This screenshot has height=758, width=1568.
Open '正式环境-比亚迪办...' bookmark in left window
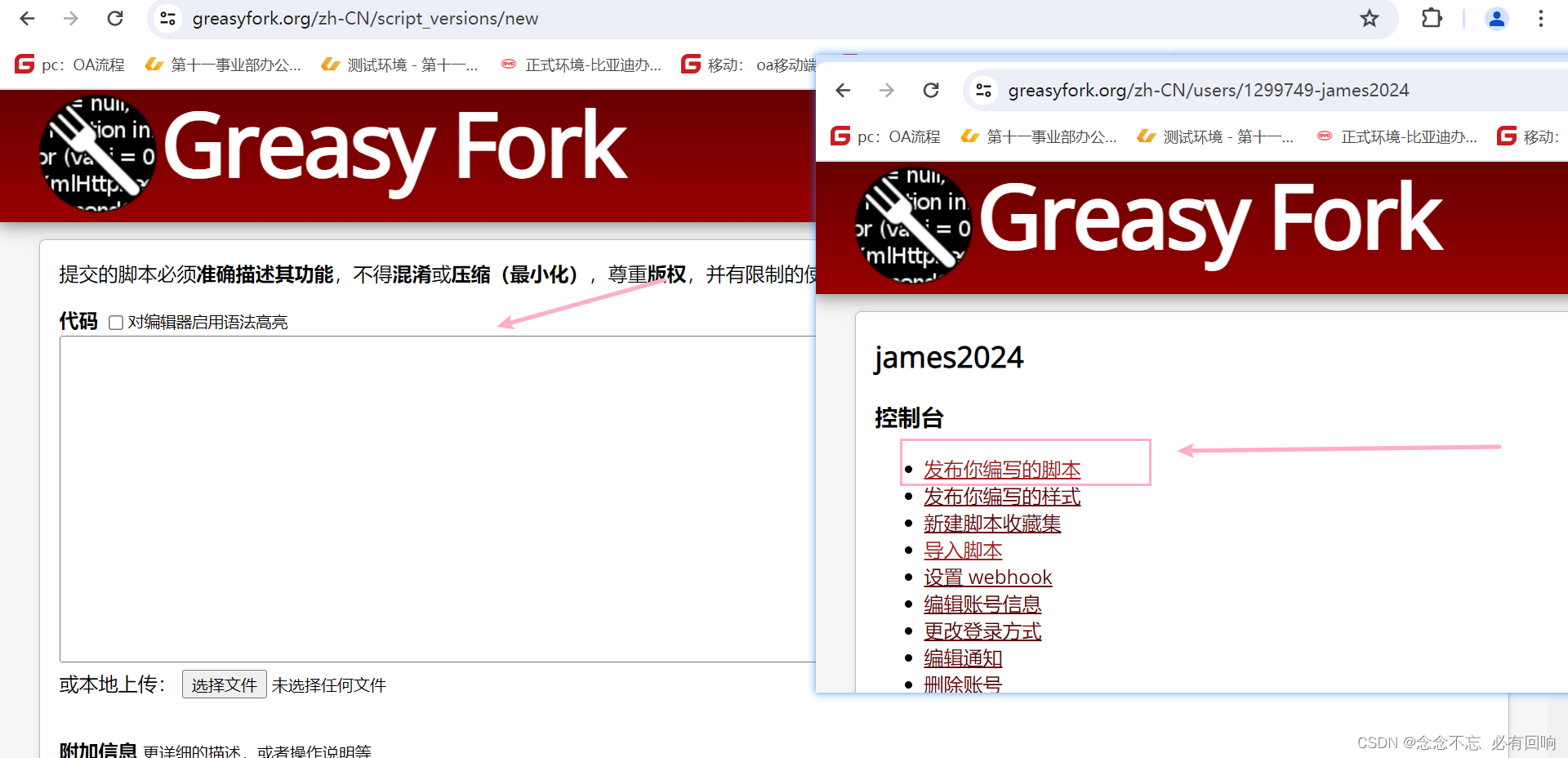pos(581,65)
